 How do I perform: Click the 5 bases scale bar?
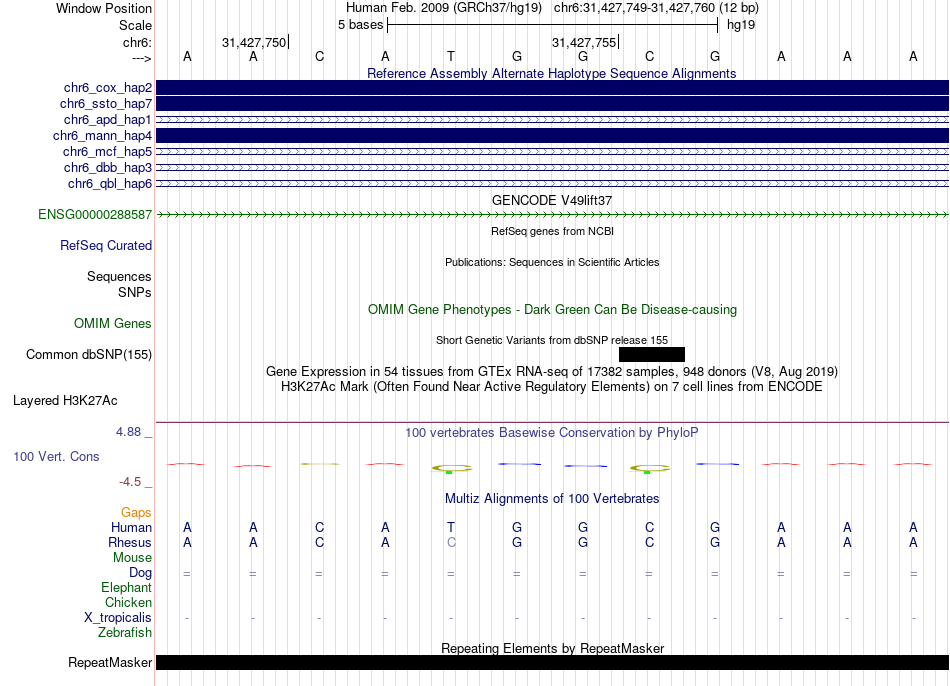(553, 25)
